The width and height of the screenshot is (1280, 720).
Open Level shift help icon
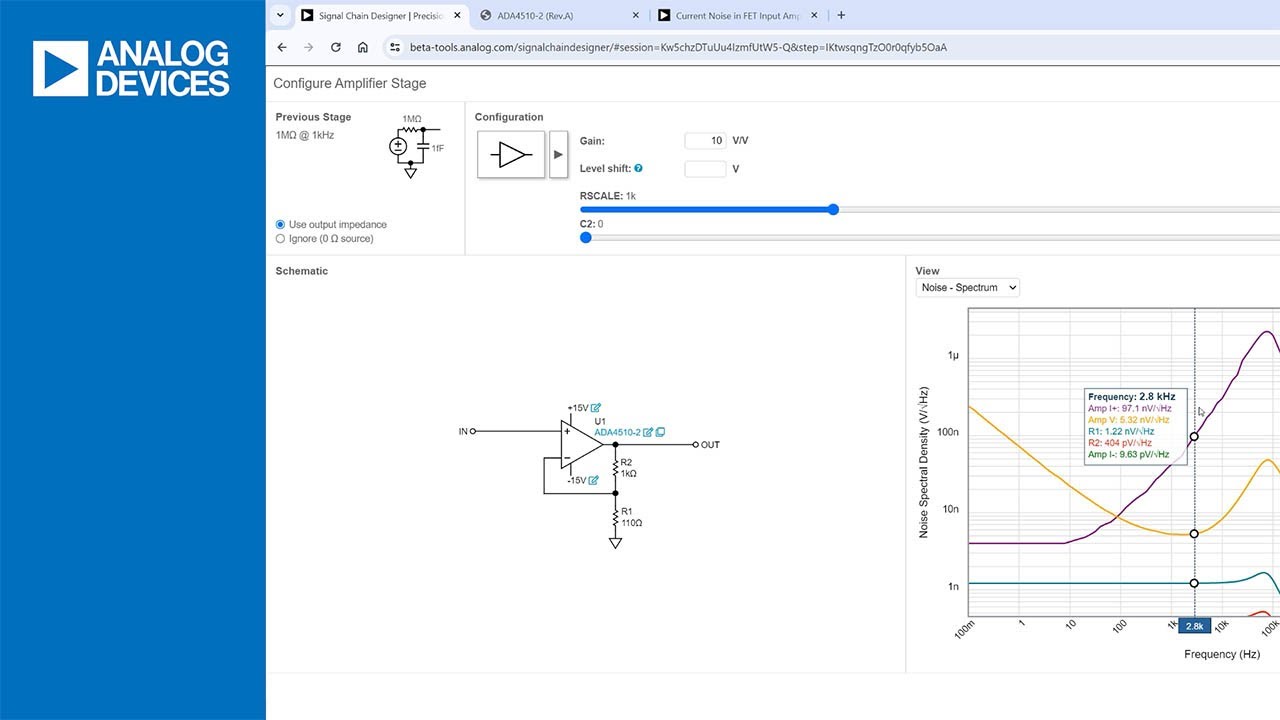point(638,169)
